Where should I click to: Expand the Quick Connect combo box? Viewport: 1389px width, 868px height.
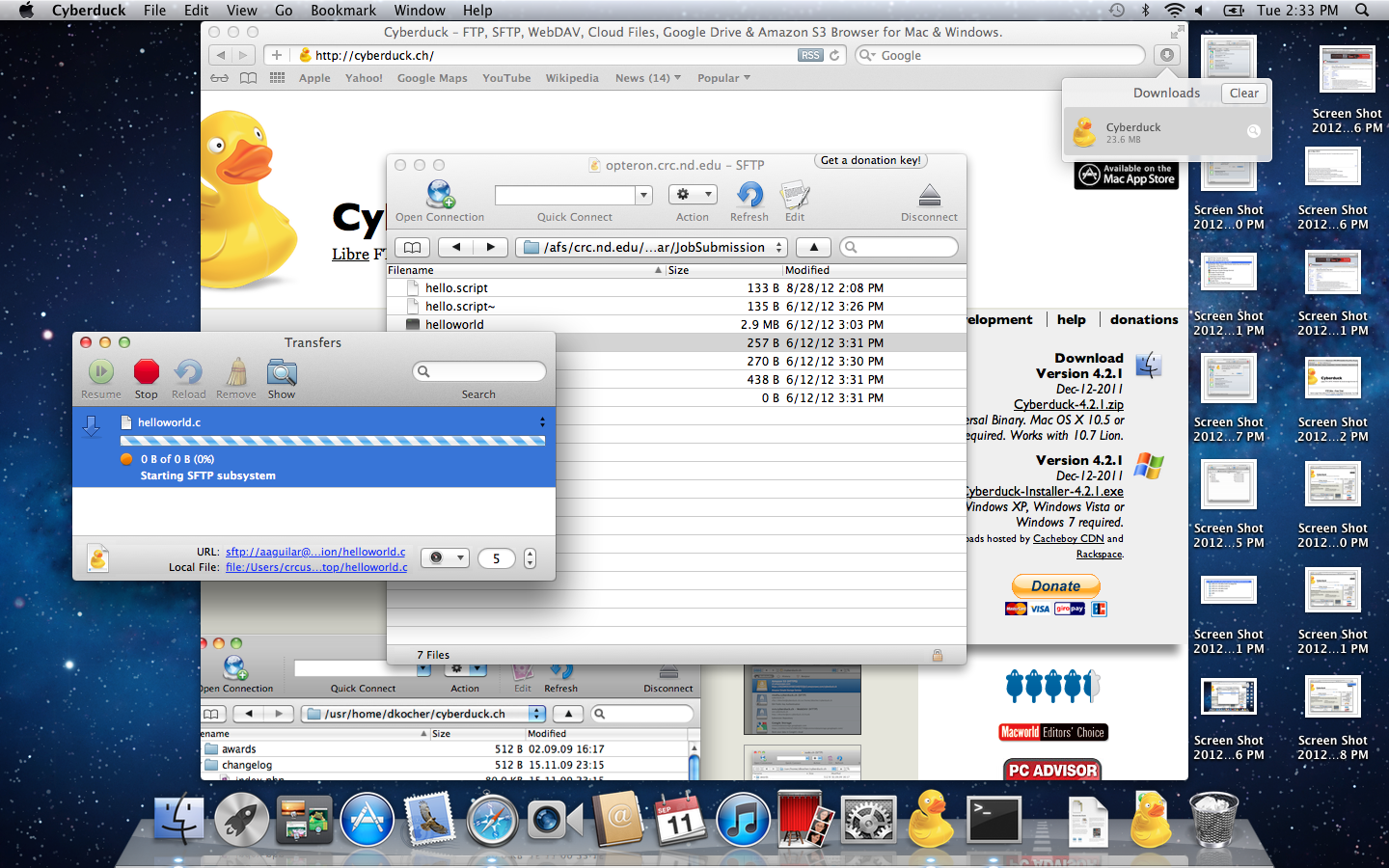click(x=643, y=196)
